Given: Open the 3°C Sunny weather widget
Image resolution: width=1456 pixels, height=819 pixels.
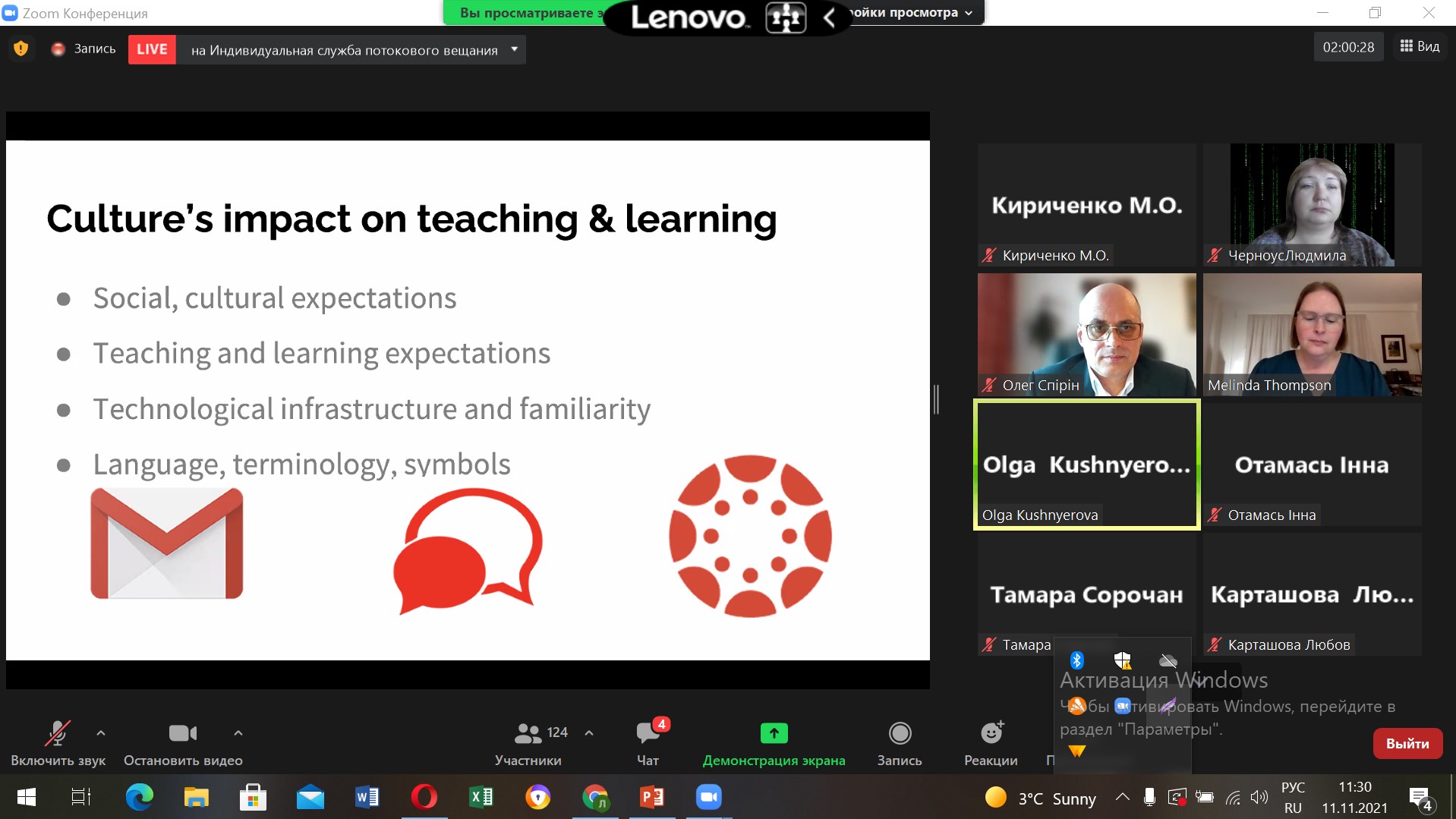Looking at the screenshot, I should click(1040, 798).
